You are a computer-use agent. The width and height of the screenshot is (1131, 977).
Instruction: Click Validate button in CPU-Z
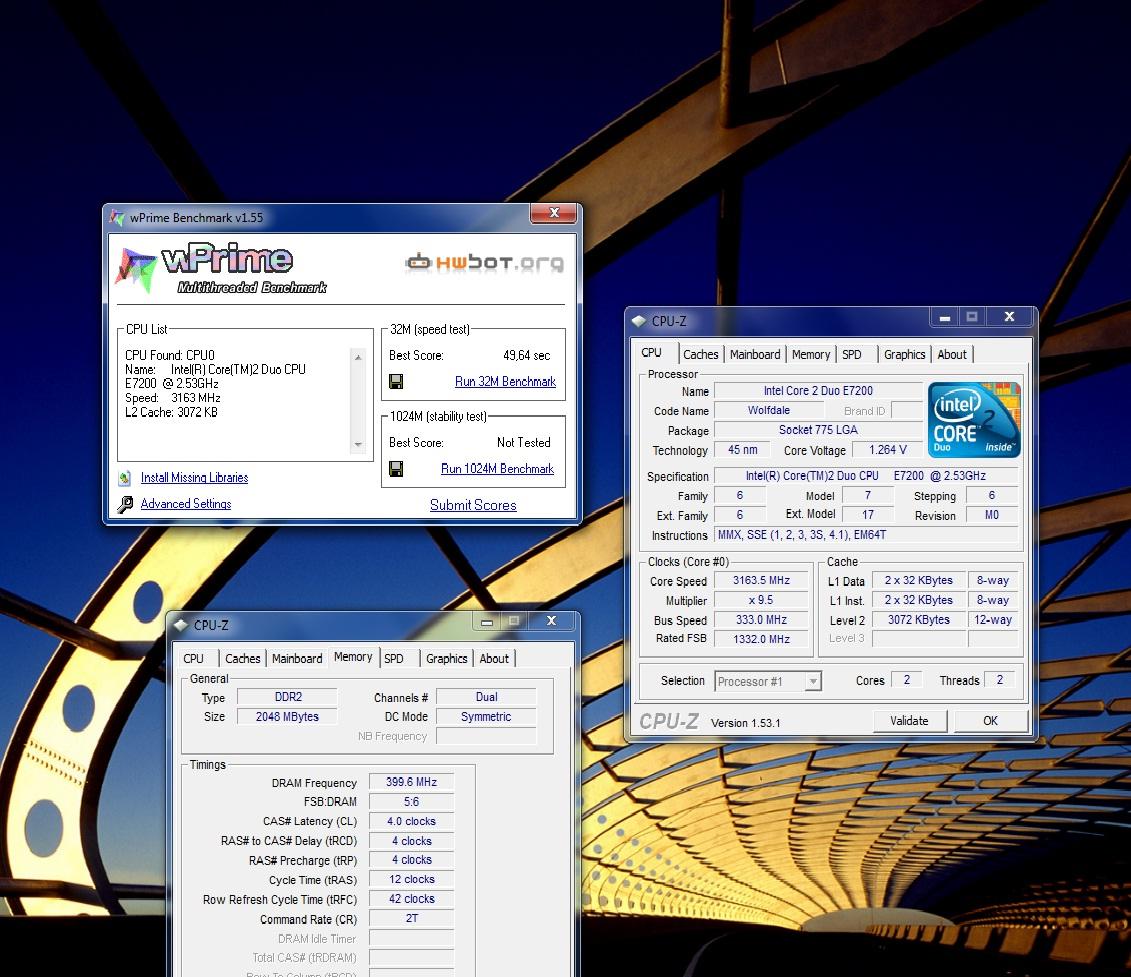click(x=909, y=721)
